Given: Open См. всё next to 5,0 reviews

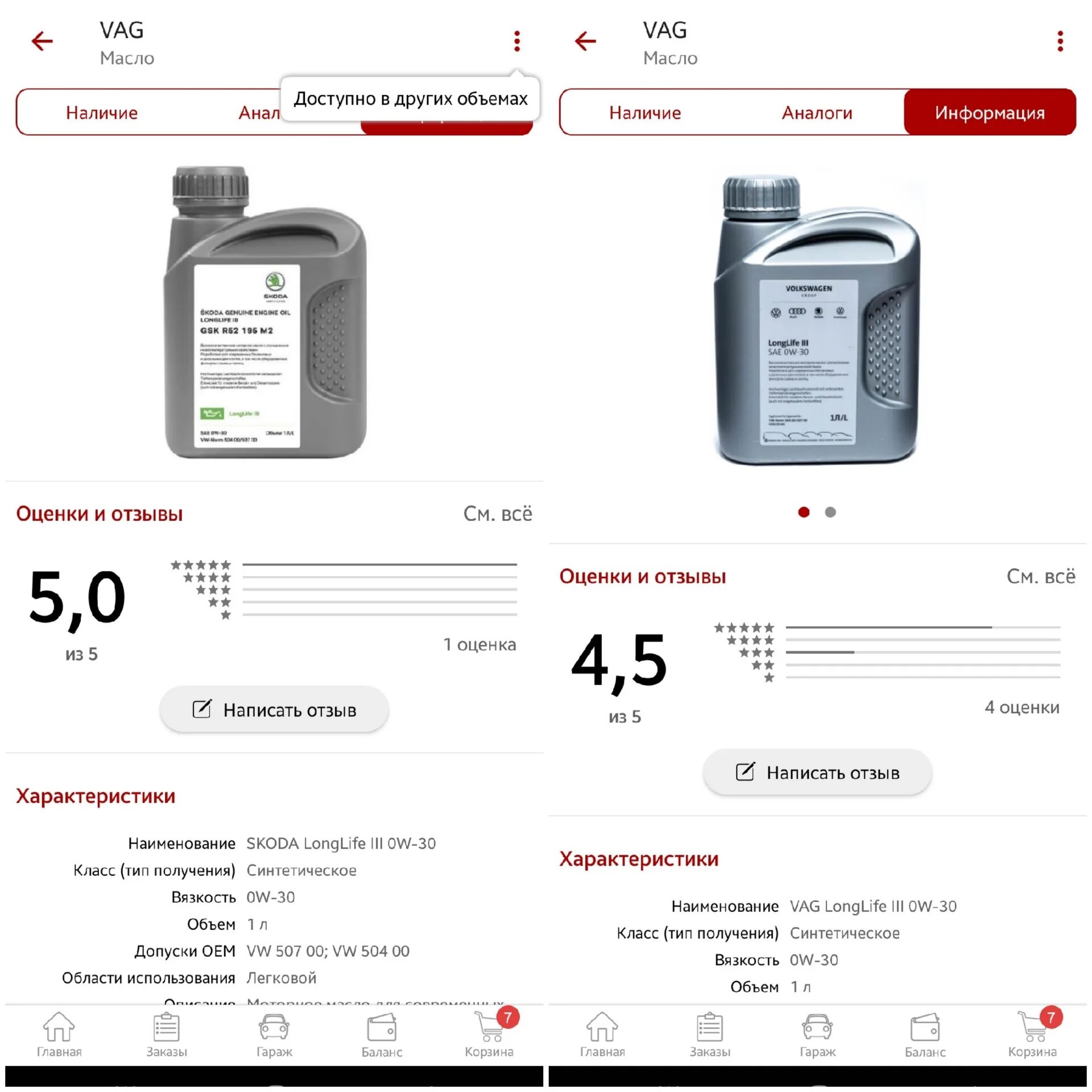Looking at the screenshot, I should click(498, 514).
